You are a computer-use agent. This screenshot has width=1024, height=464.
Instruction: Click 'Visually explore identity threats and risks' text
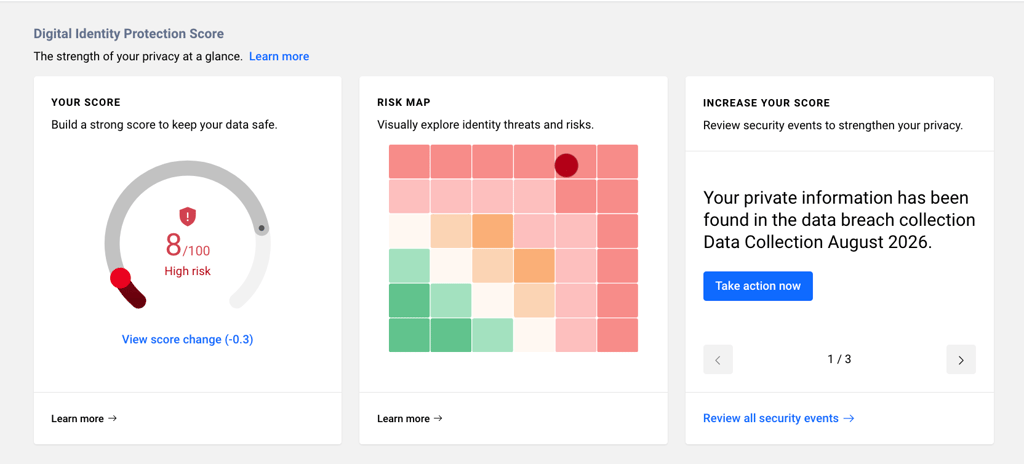point(485,125)
